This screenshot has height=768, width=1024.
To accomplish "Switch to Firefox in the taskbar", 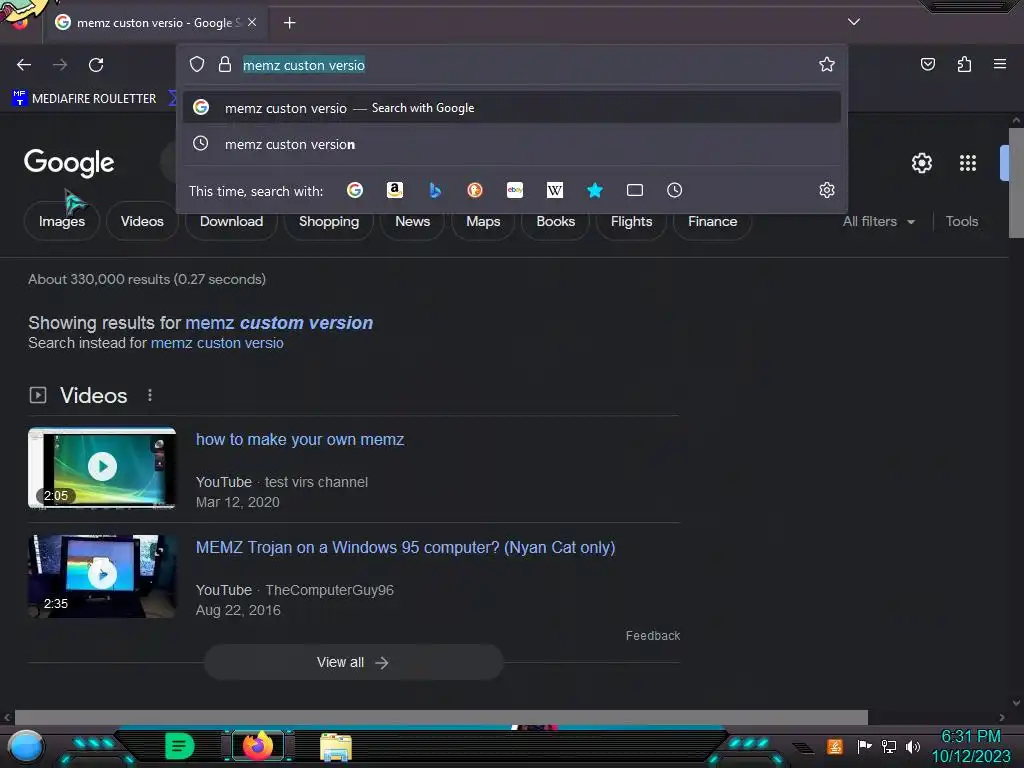I will pyautogui.click(x=257, y=746).
